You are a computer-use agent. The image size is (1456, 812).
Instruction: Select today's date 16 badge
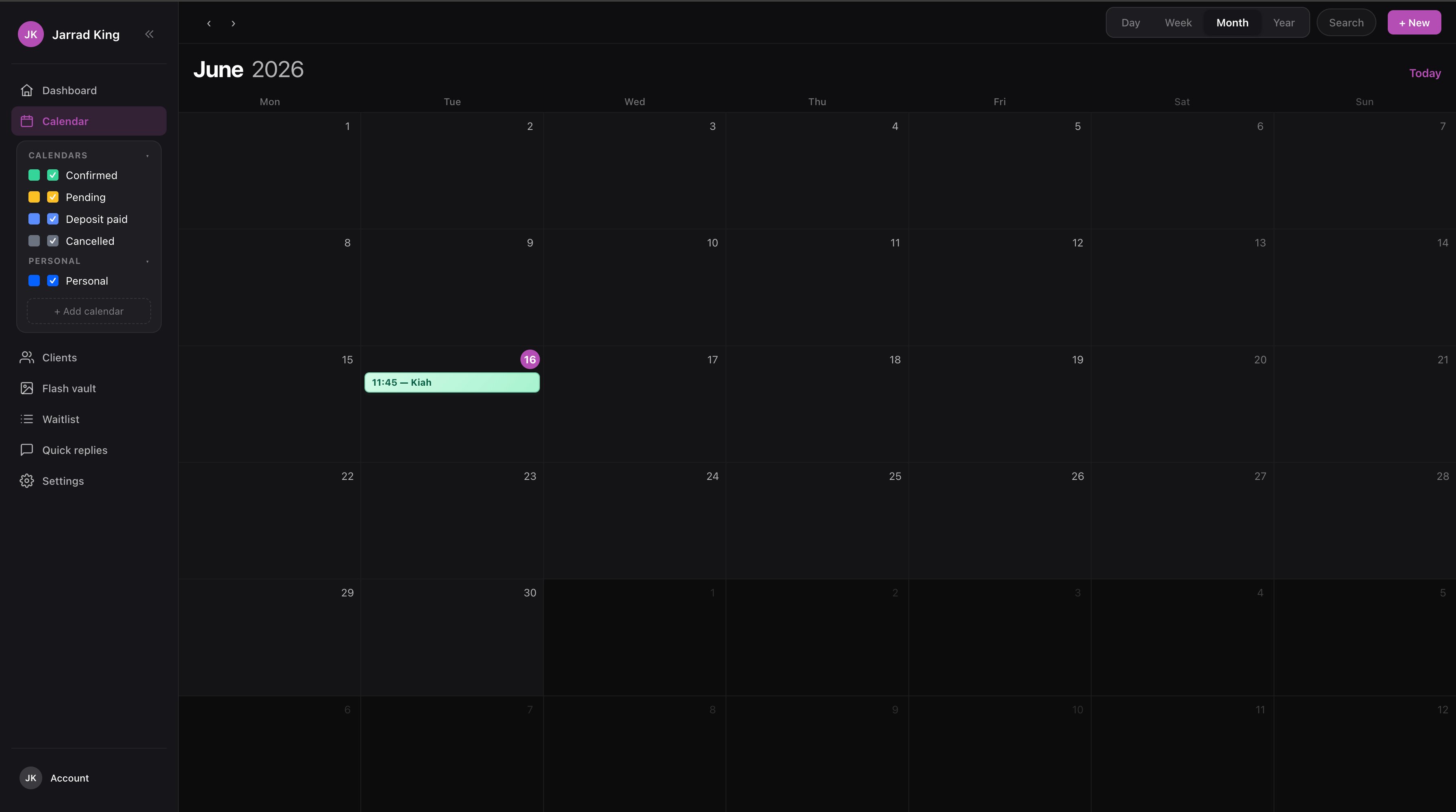click(530, 360)
